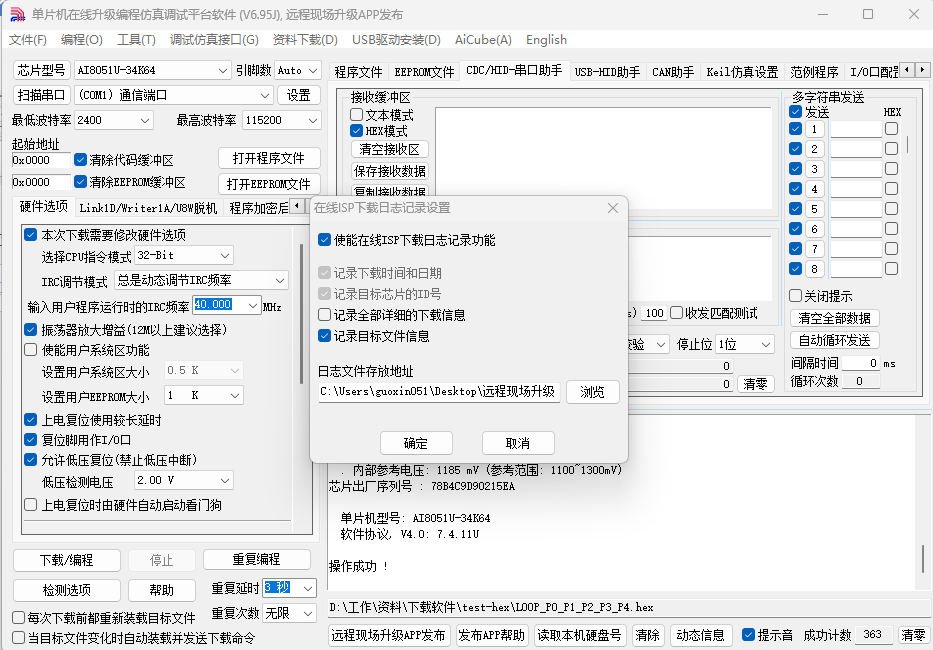
Task: Open 芯片型号 AI8051U-34K64 dropdown
Action: [x=152, y=70]
